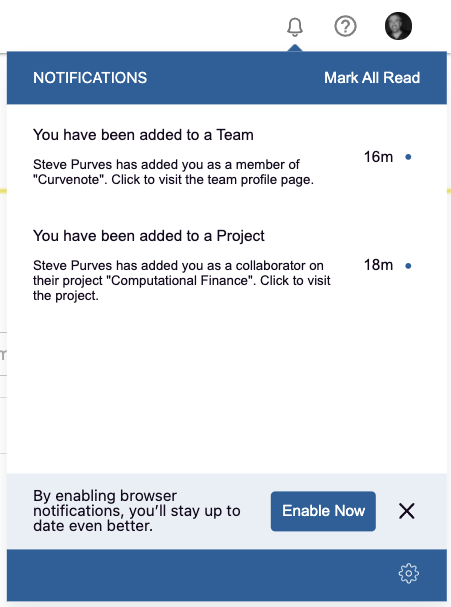451x607 pixels.
Task: Click Mark All Read
Action: (x=372, y=78)
